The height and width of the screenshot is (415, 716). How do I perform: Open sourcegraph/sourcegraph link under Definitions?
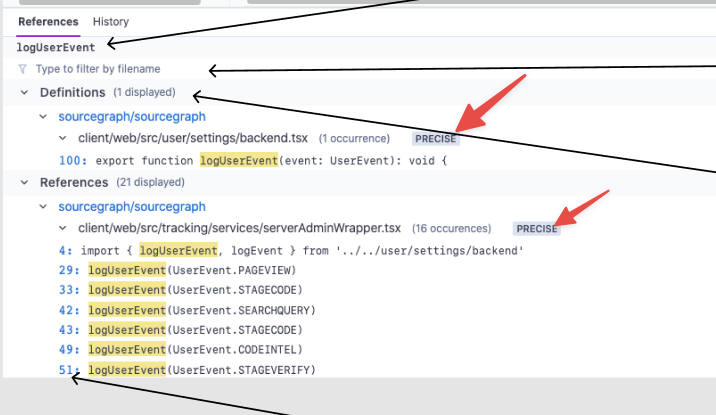pos(132,116)
